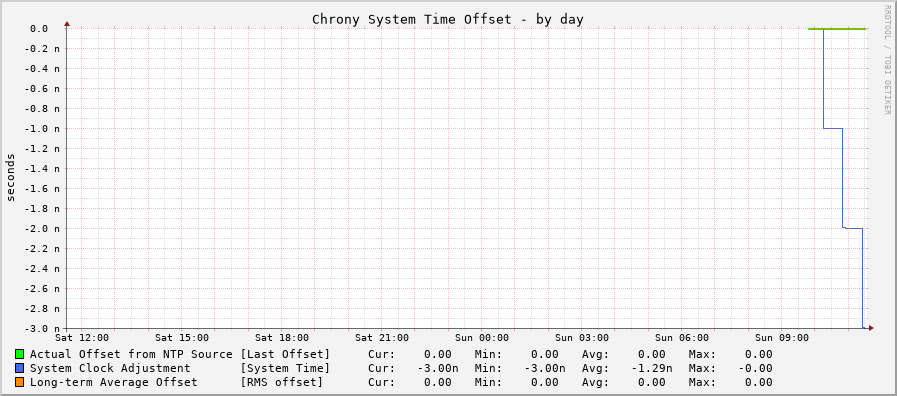The image size is (897, 396).
Task: Click the '-2.4 n' y-axis label
Action: pos(42,269)
